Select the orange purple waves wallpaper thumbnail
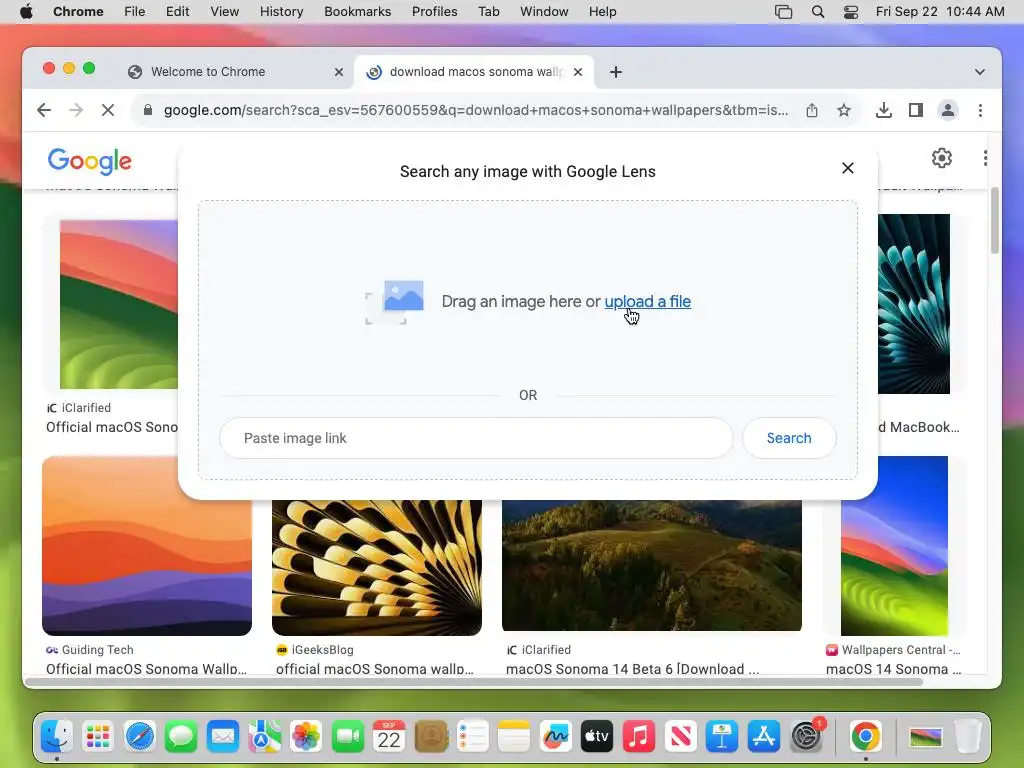The height and width of the screenshot is (768, 1024). (x=147, y=546)
